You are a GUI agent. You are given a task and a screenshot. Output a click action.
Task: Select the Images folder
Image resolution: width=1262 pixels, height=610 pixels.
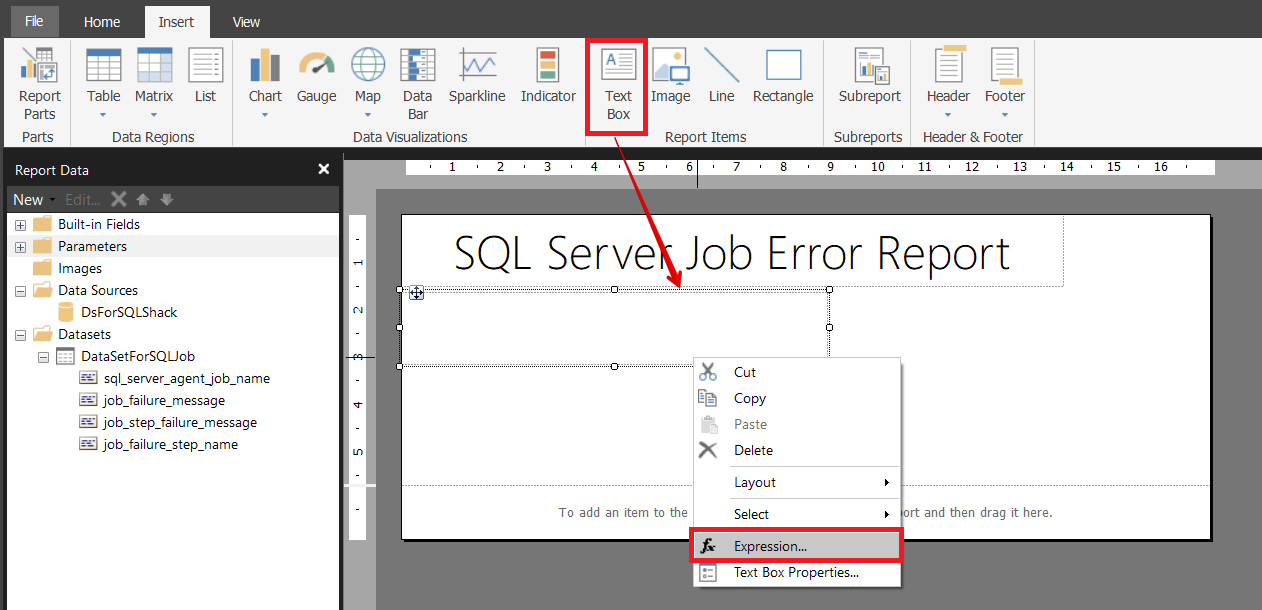click(79, 269)
